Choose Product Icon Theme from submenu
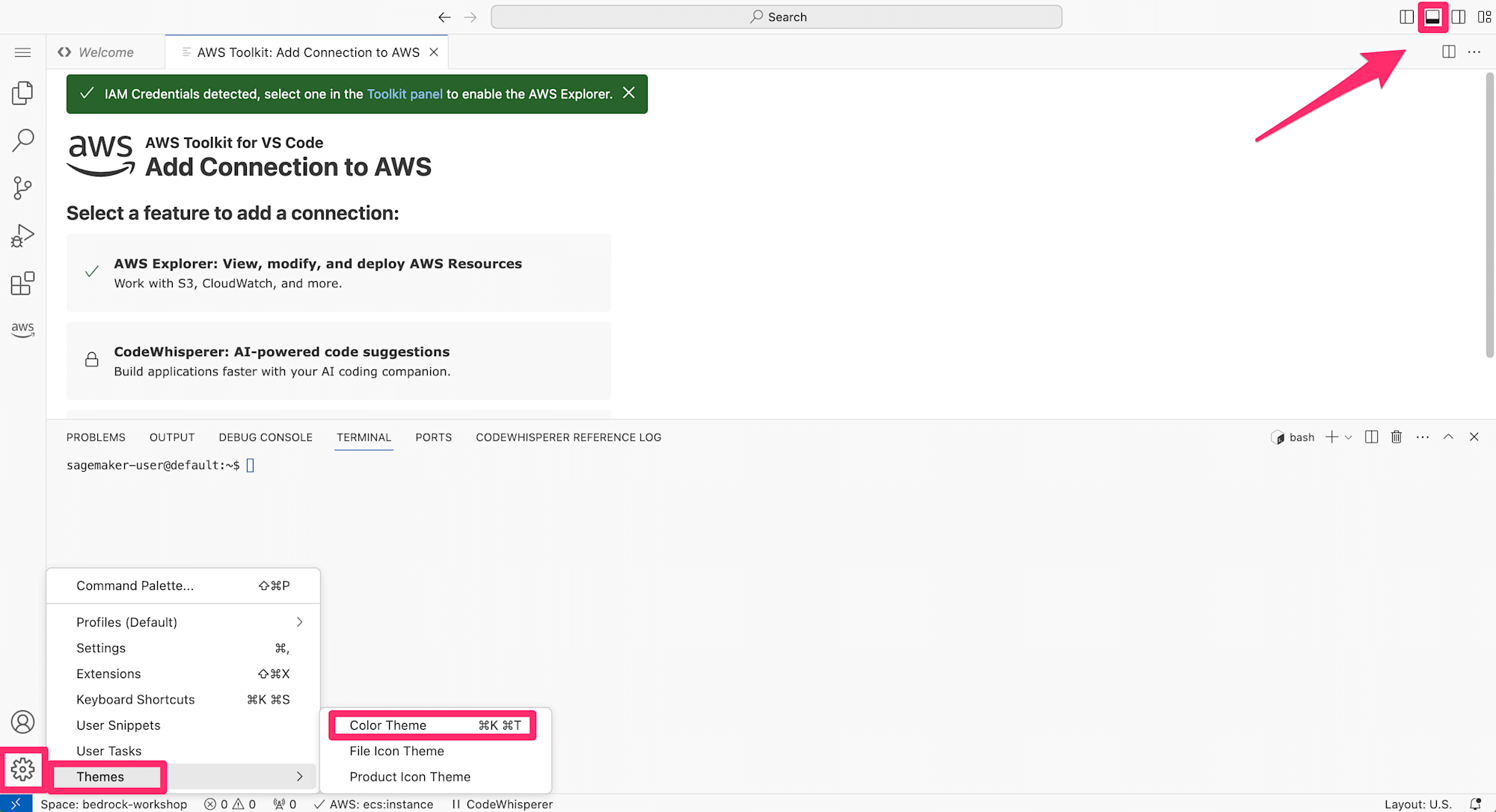The width and height of the screenshot is (1496, 812). pos(435,777)
